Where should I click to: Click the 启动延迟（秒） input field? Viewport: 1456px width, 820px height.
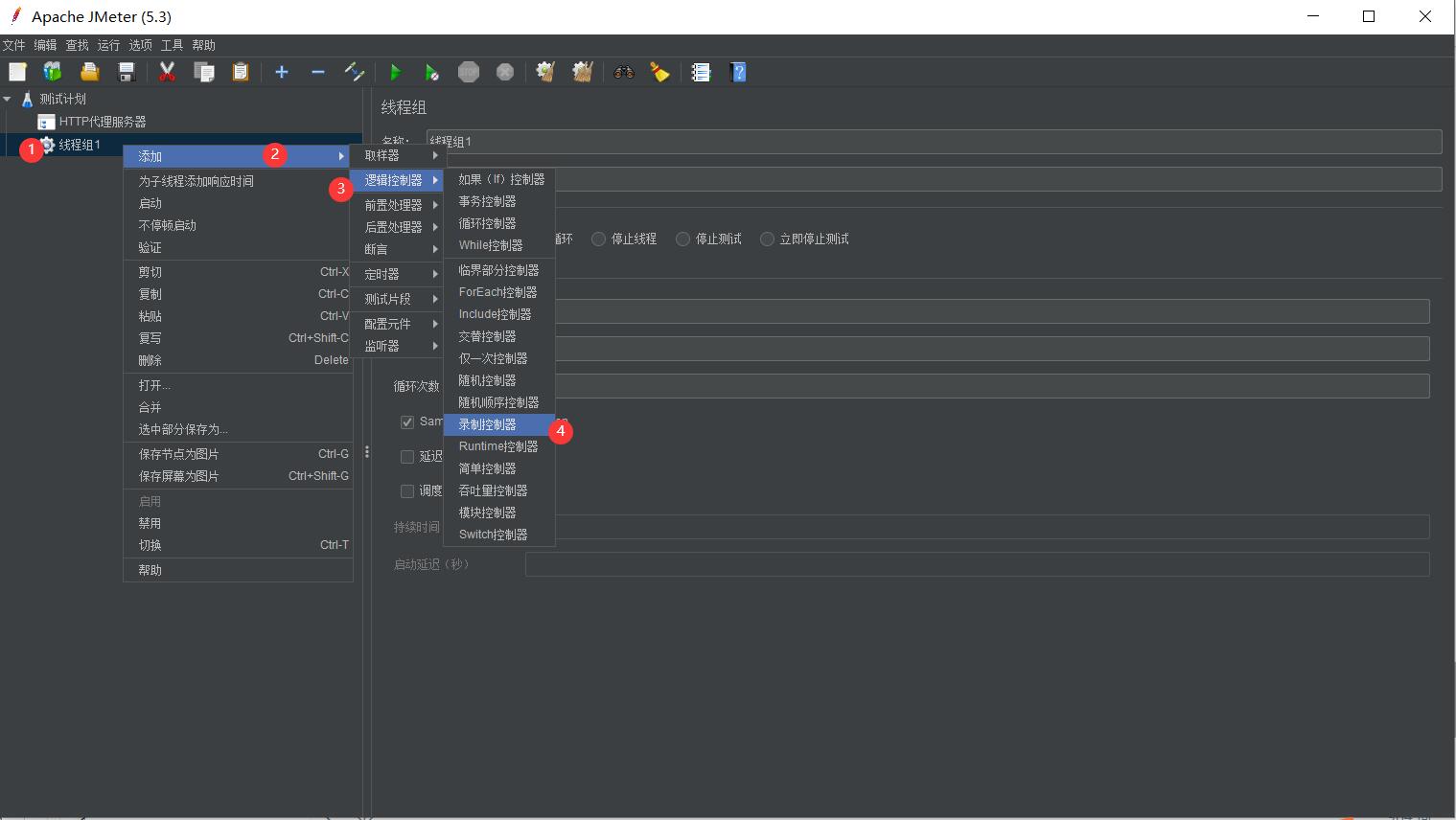pyautogui.click(x=978, y=564)
